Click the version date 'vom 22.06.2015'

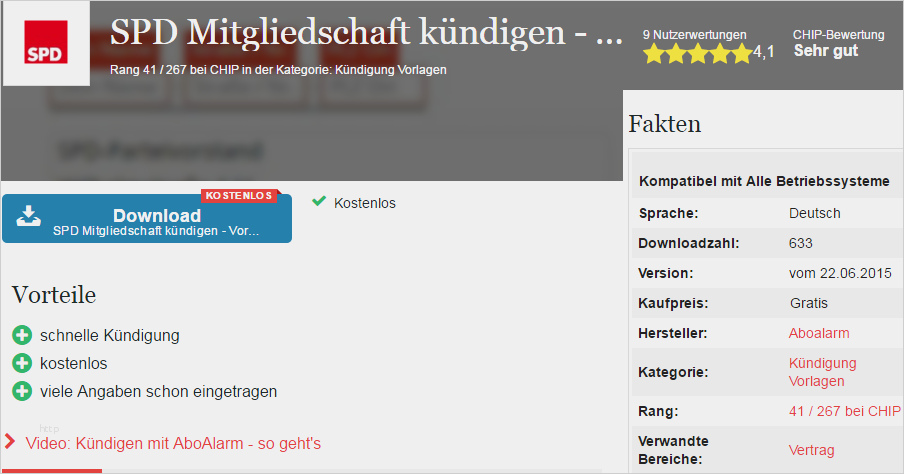(840, 273)
